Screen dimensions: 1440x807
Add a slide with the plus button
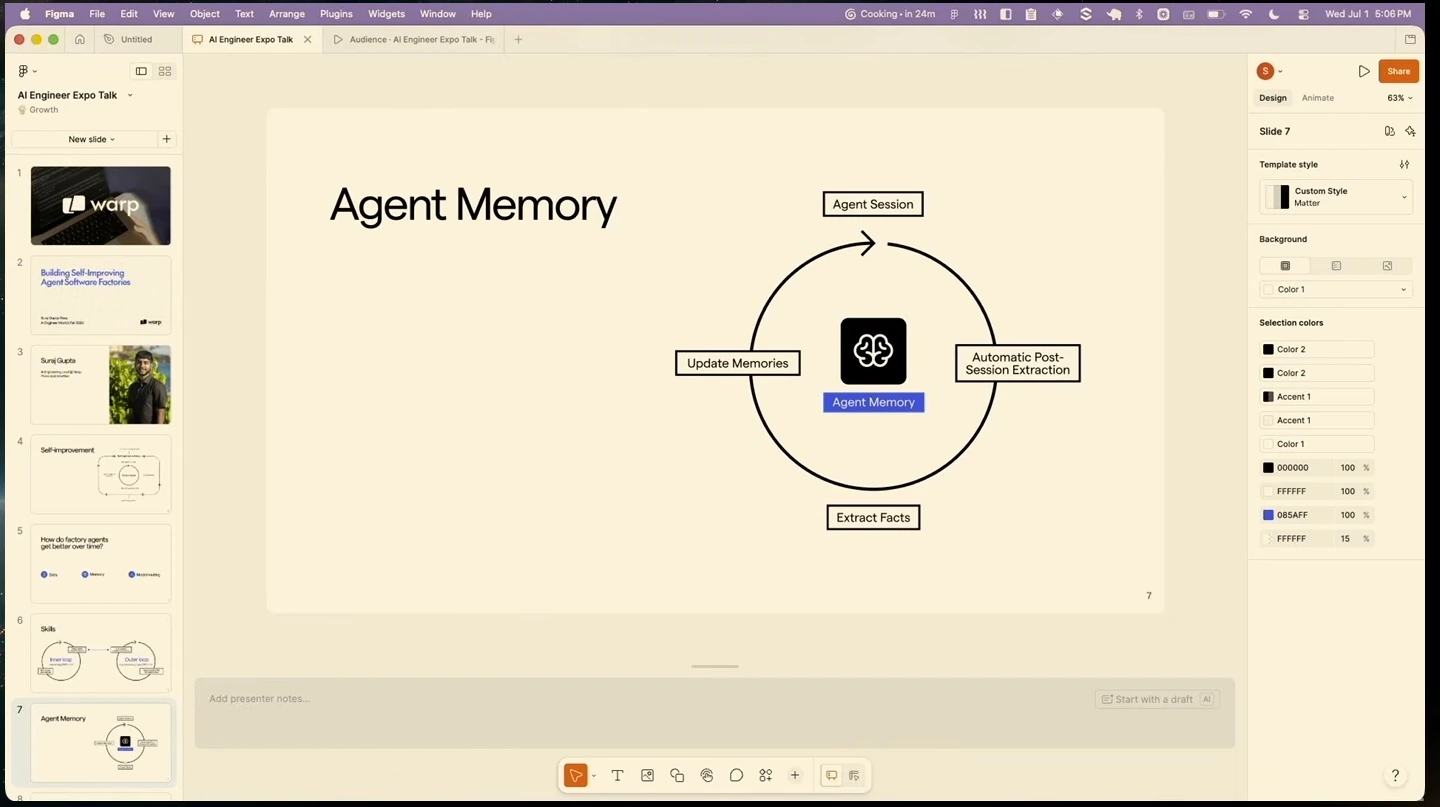pos(167,139)
